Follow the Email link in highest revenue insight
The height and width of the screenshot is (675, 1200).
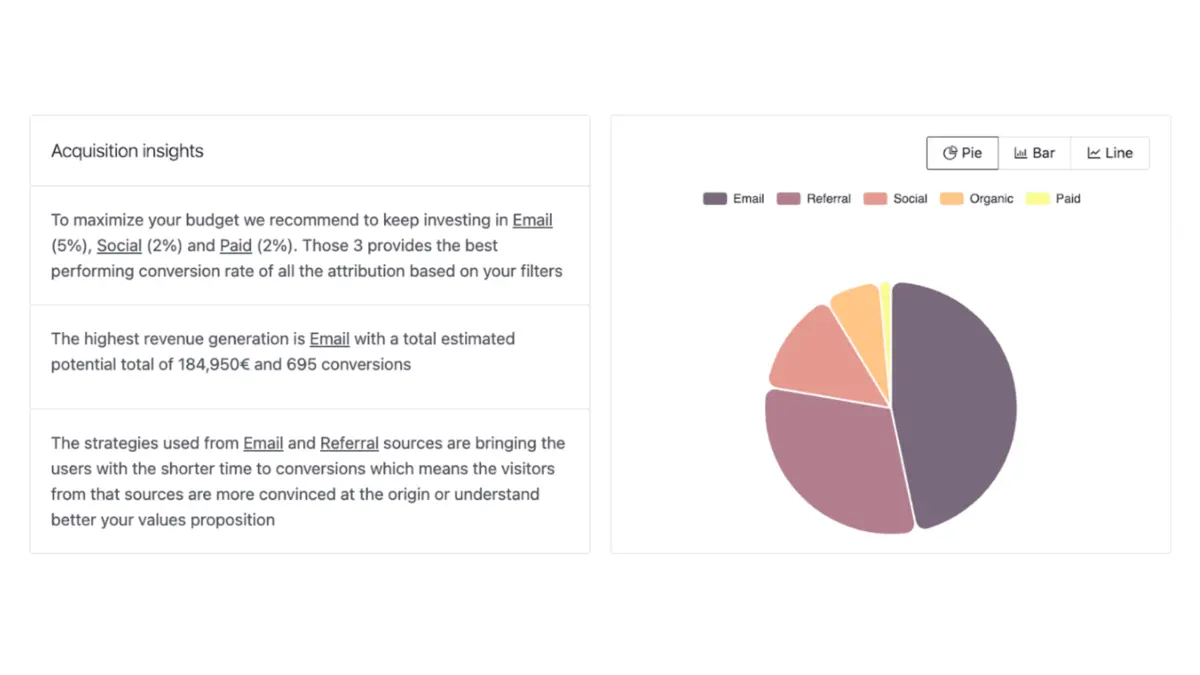329,339
